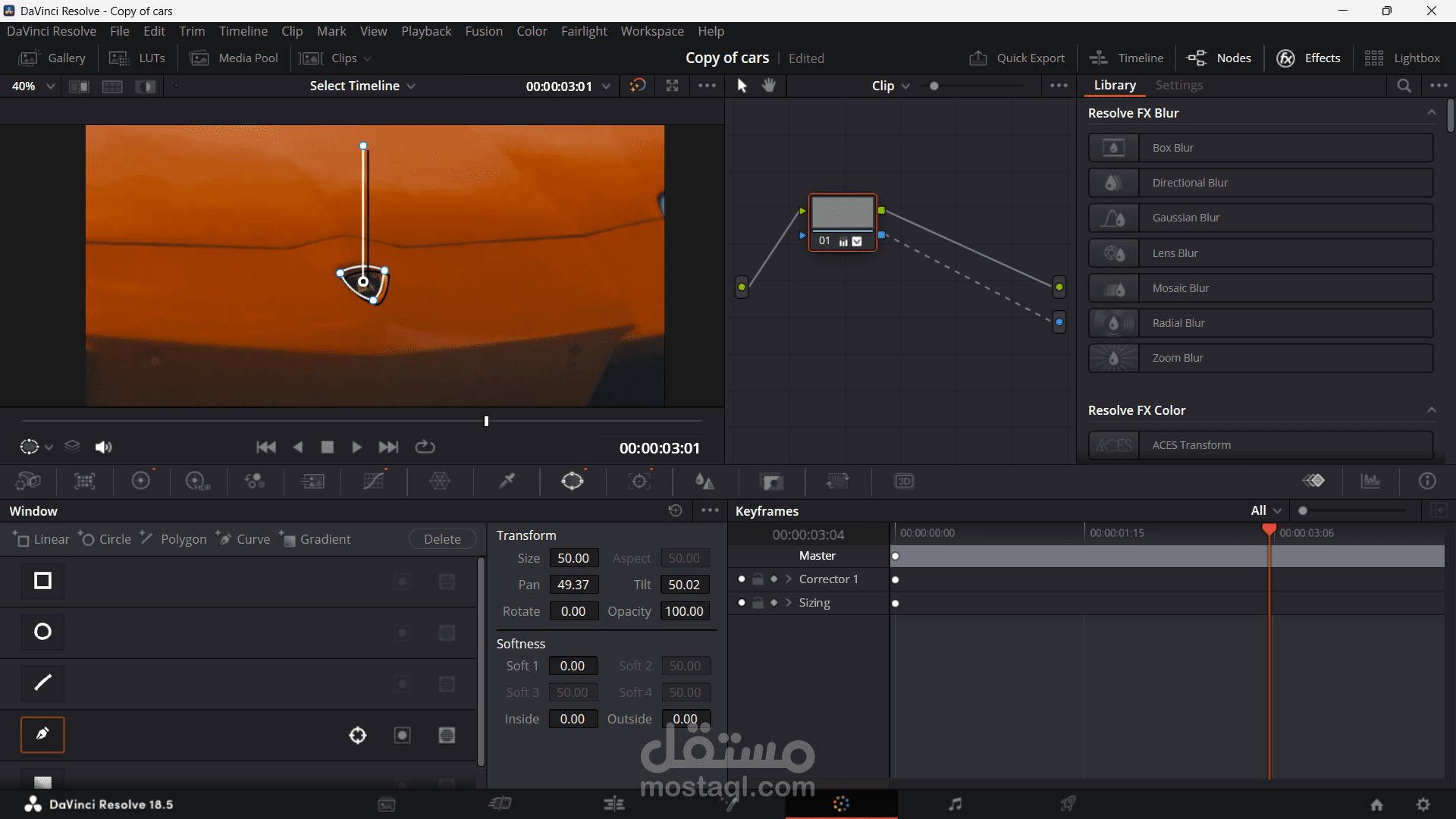
Task: Toggle keyframe enable dot for Corrector 1
Action: [742, 579]
